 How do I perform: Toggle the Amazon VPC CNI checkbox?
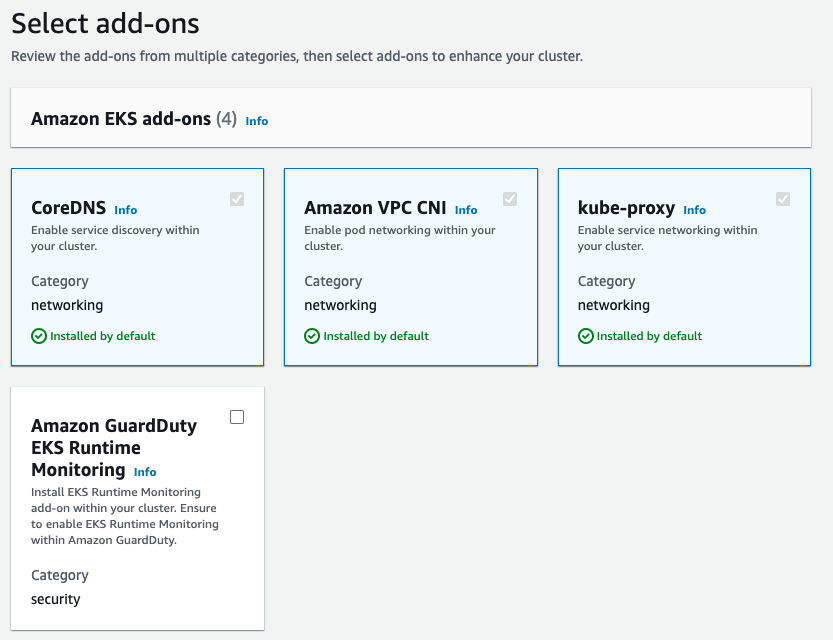click(510, 199)
